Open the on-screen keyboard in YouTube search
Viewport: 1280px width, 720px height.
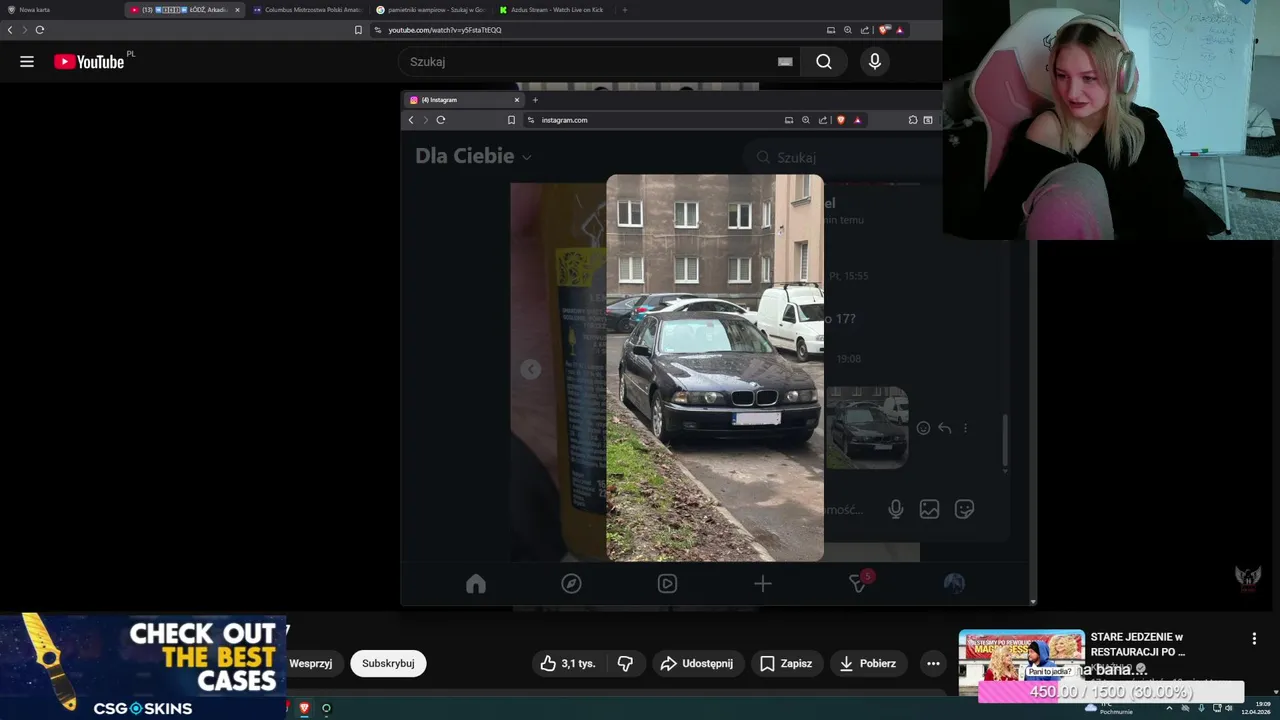click(785, 62)
